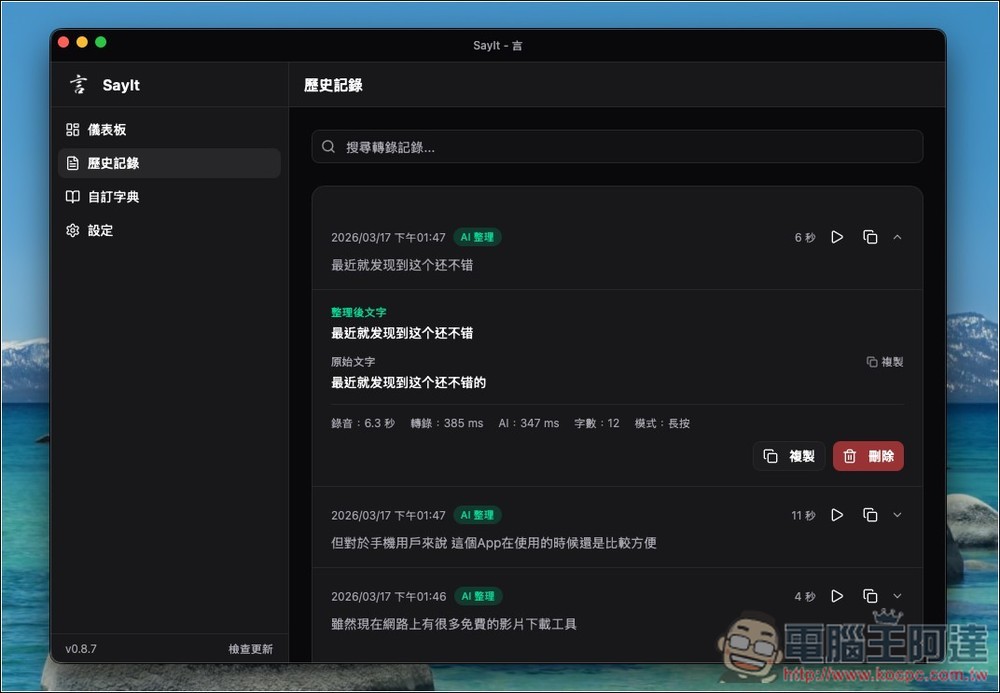
Task: Click the copy icon on the 4秒 entry
Action: pos(869,596)
